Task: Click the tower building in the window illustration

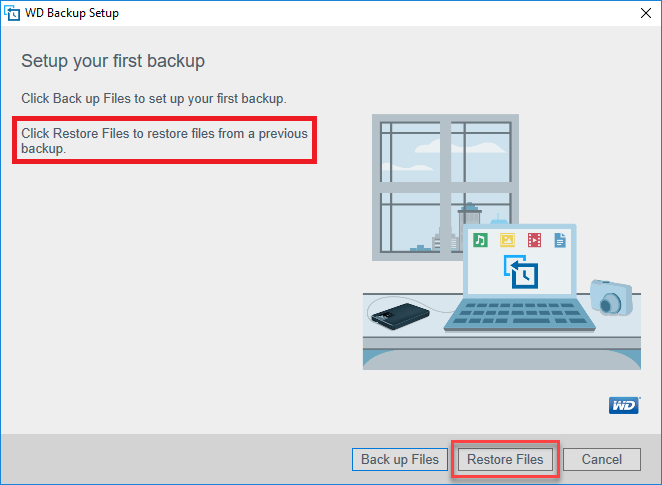Action: click(x=469, y=219)
